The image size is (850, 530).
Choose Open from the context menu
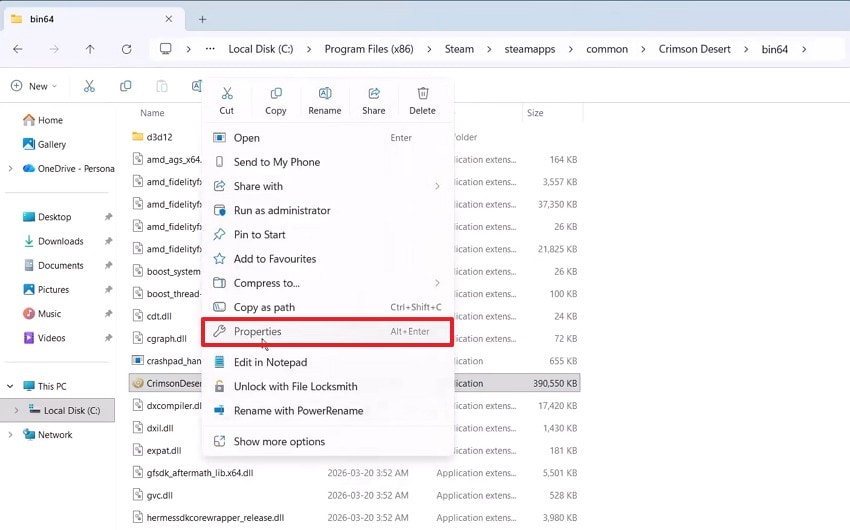[327, 138]
